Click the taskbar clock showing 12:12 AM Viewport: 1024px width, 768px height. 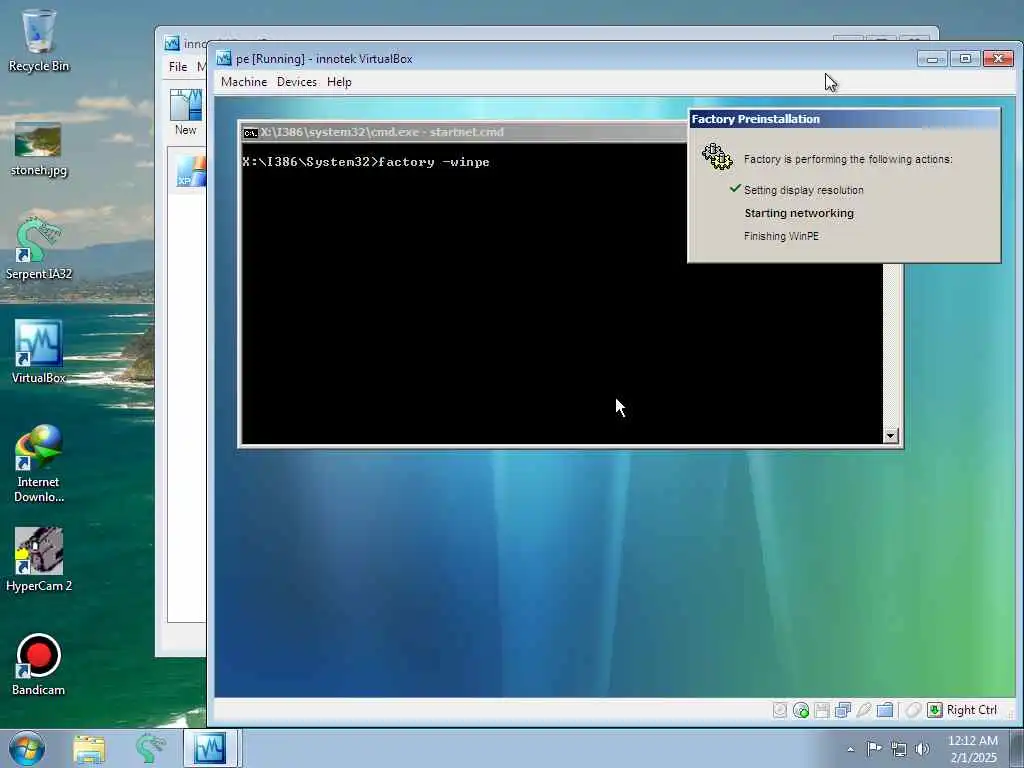[x=972, y=749]
